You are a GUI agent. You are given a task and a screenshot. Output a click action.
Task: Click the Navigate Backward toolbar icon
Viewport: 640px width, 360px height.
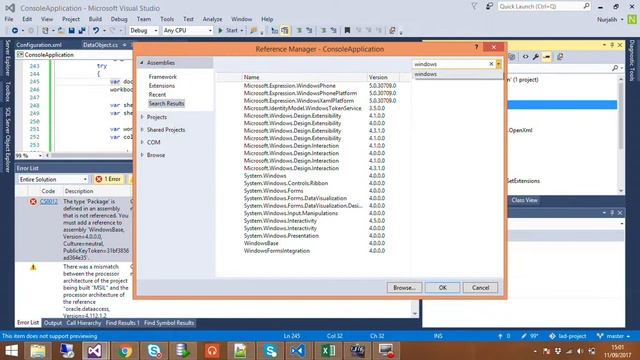pyautogui.click(x=15, y=31)
